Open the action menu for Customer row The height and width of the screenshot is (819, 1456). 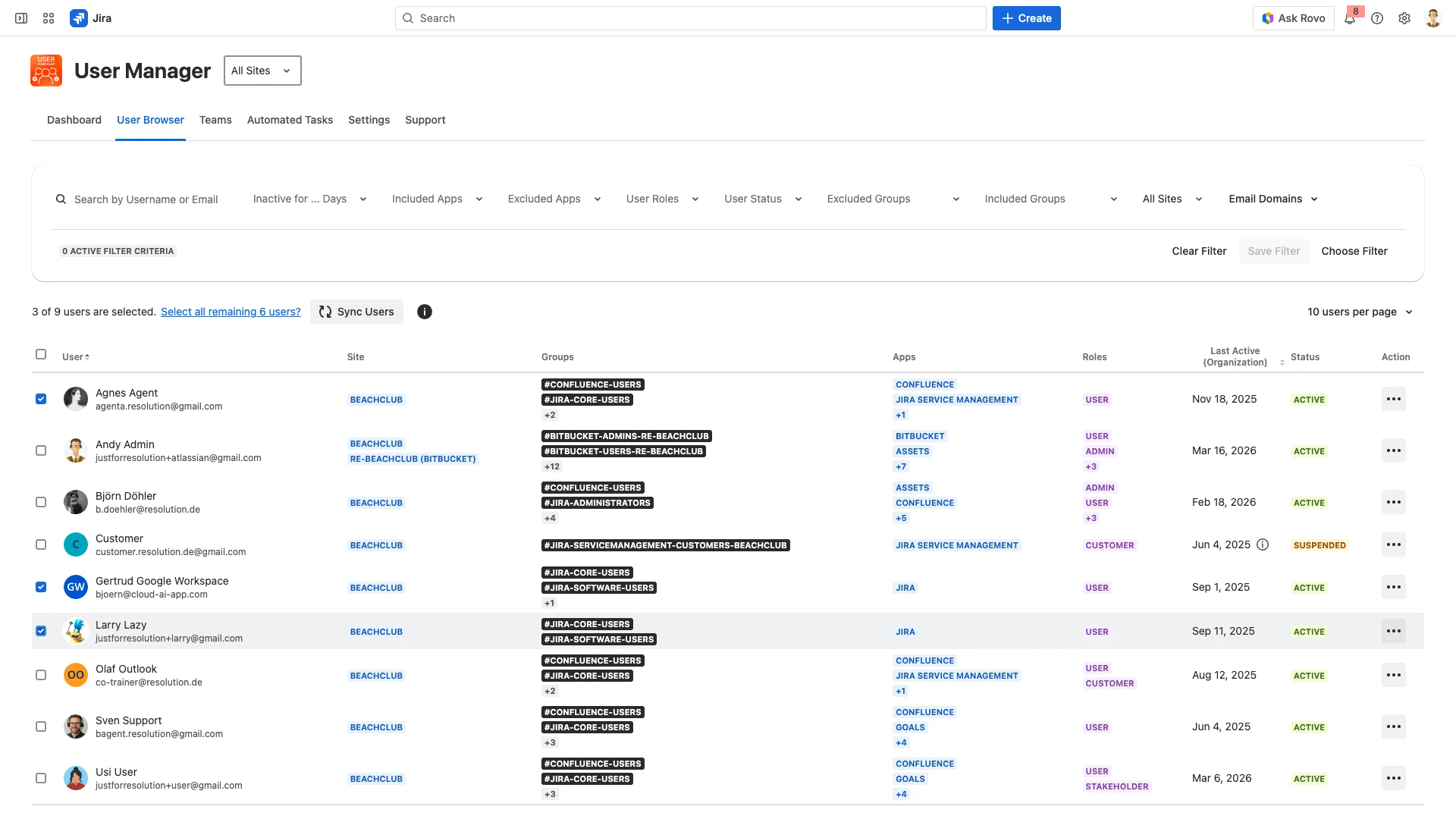1394,544
